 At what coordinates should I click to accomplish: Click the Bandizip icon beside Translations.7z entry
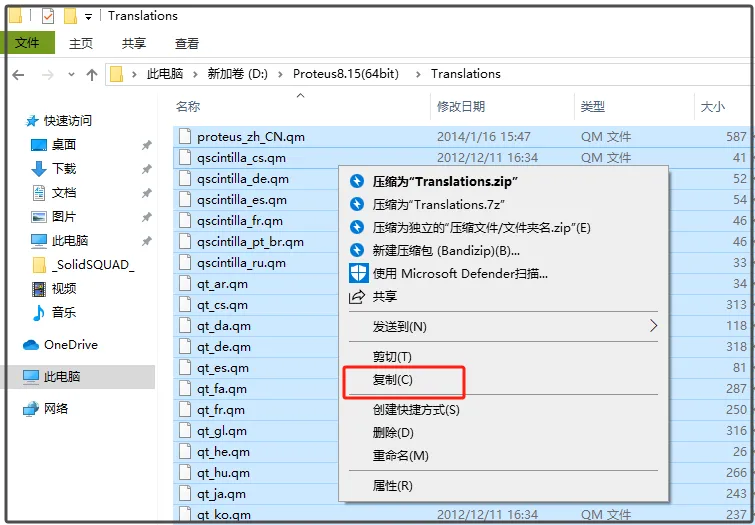coord(357,204)
